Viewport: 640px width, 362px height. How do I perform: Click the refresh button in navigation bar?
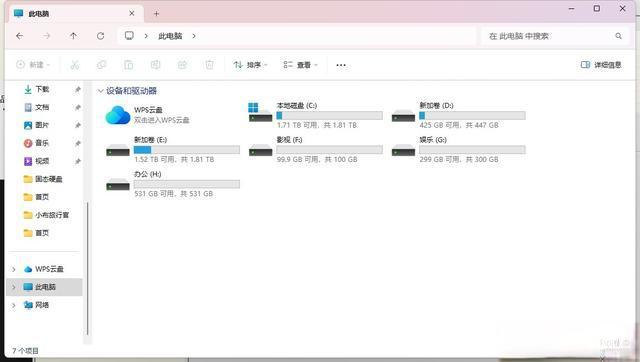[100, 36]
